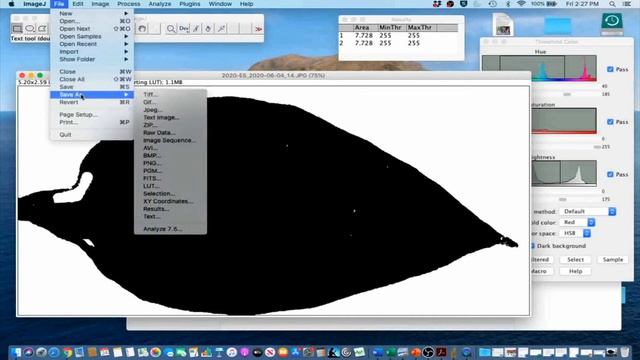Expand the Open Recent submenu
640x360 pixels.
click(92, 44)
